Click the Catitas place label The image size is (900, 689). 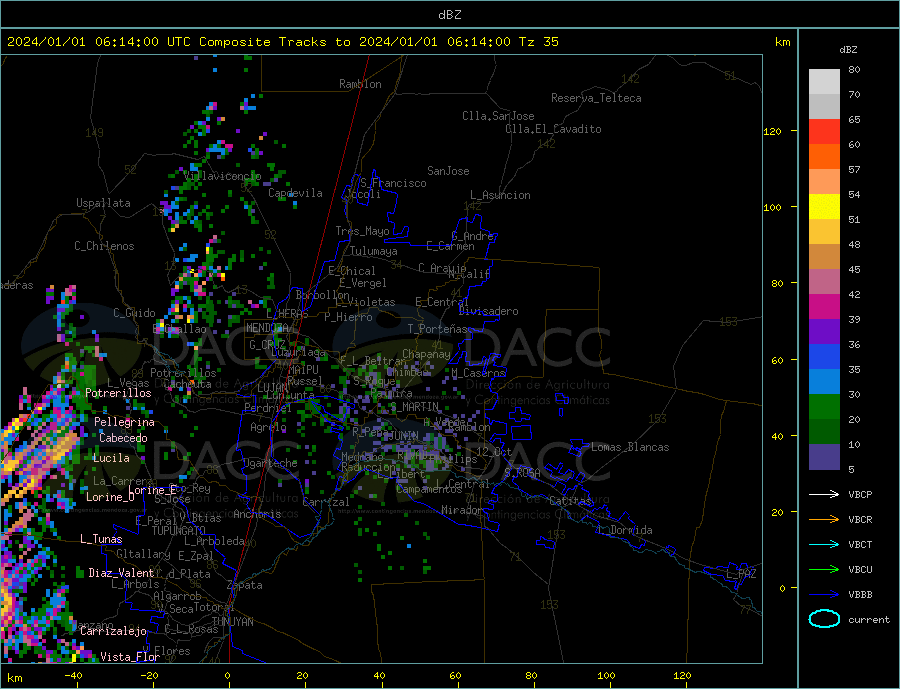571,501
